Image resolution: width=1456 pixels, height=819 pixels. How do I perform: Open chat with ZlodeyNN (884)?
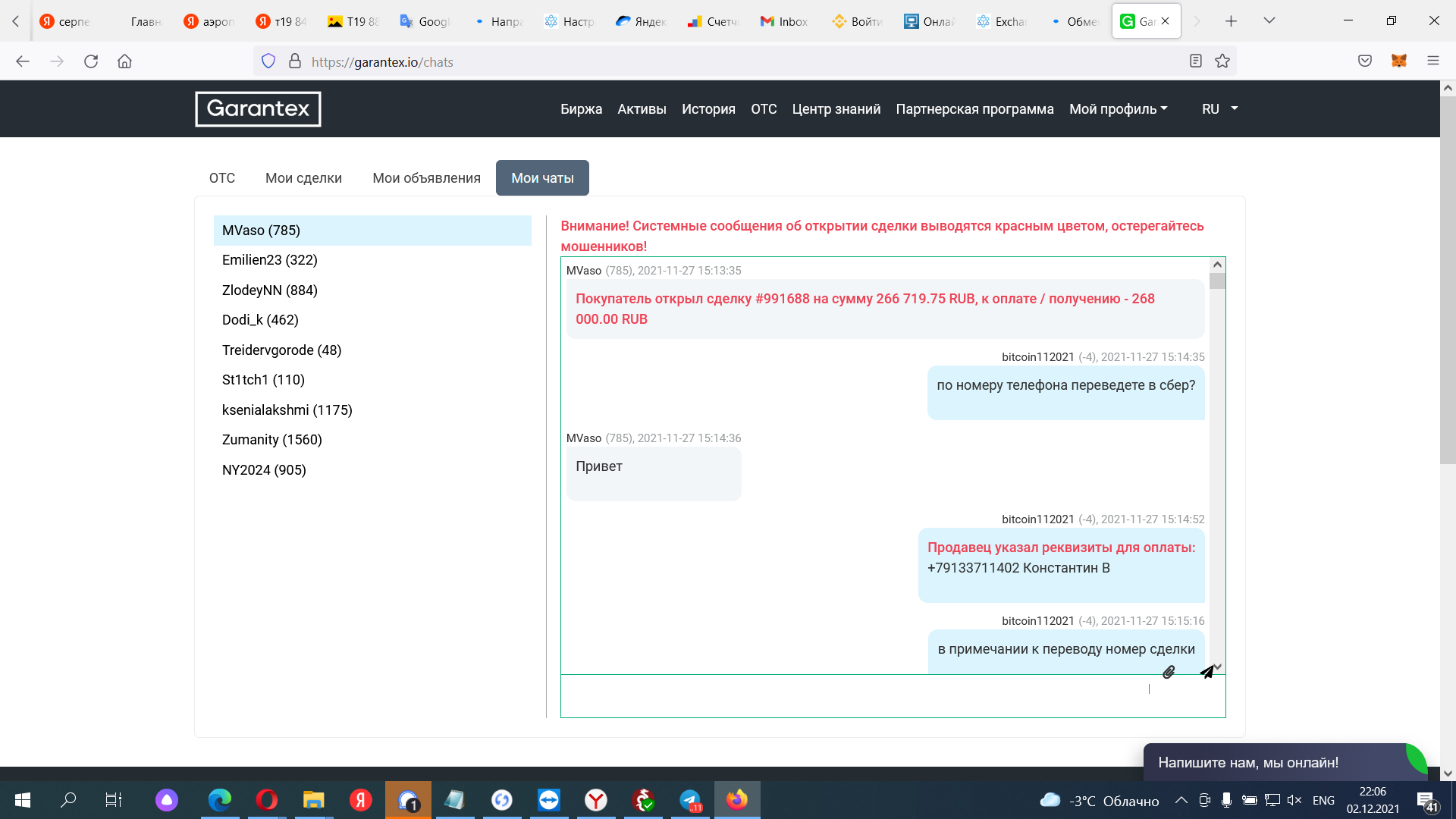coord(372,290)
